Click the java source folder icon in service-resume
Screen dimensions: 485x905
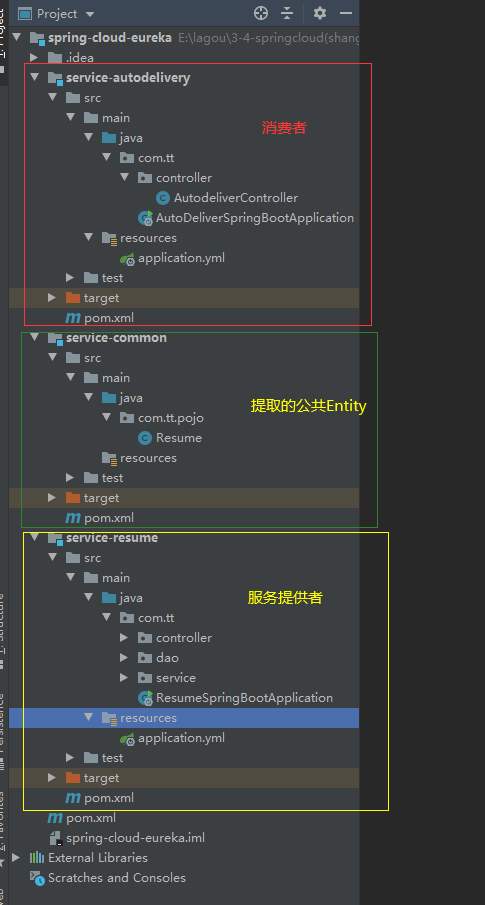pyautogui.click(x=109, y=598)
